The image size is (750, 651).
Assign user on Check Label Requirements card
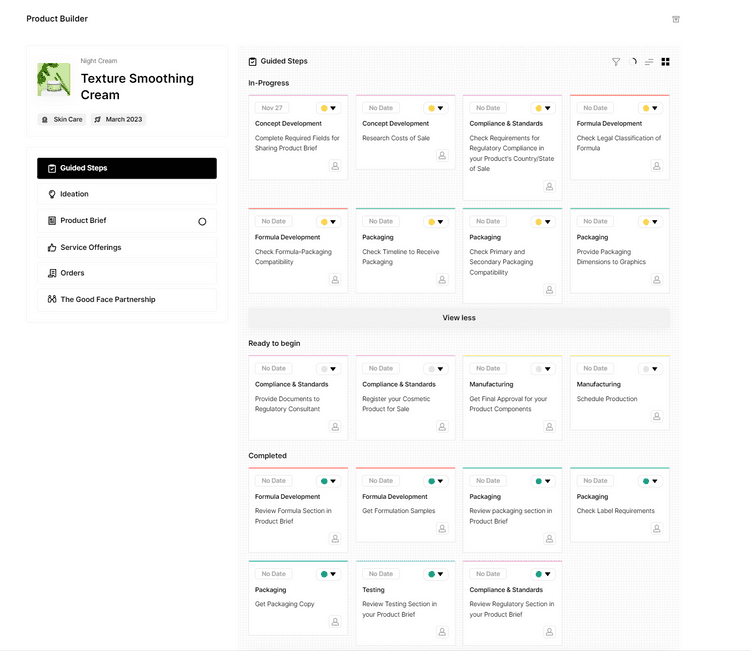(x=657, y=529)
